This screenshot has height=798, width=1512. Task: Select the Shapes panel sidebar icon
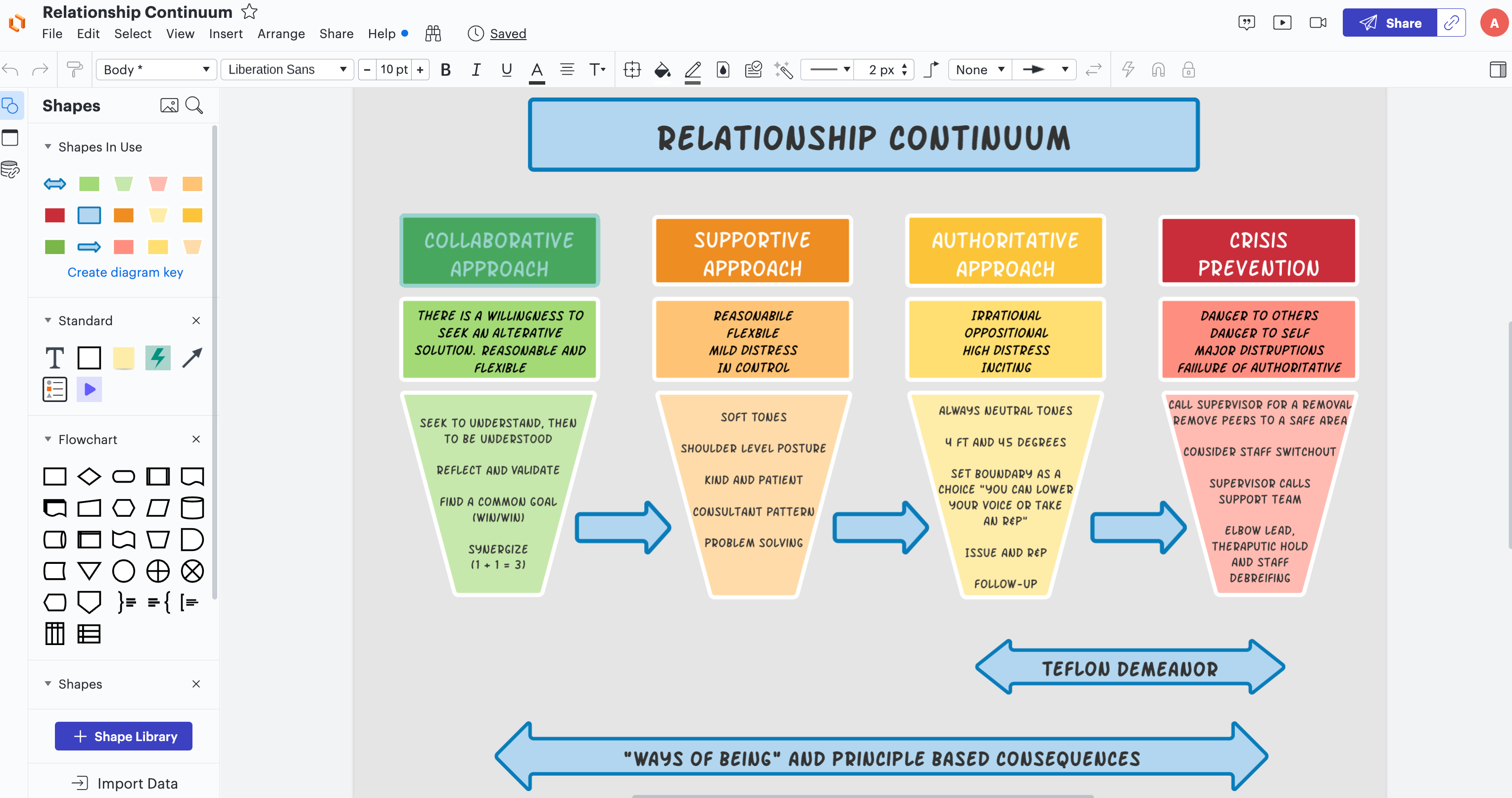pos(10,106)
